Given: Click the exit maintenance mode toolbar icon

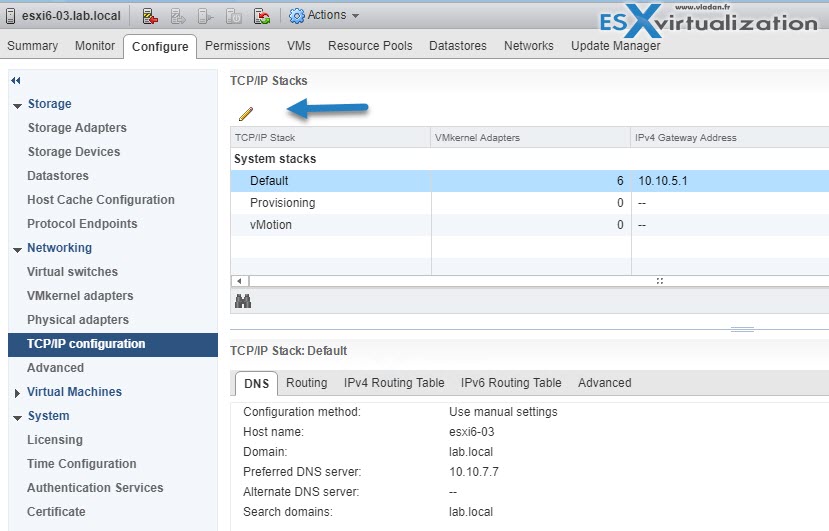Looking at the screenshot, I should point(178,16).
